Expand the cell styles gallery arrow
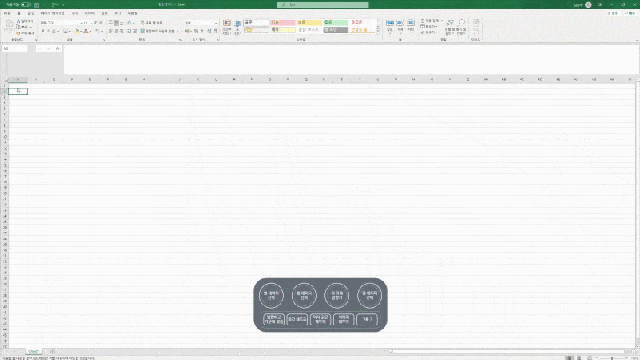Viewport: 640px width, 360px height. 378,30
